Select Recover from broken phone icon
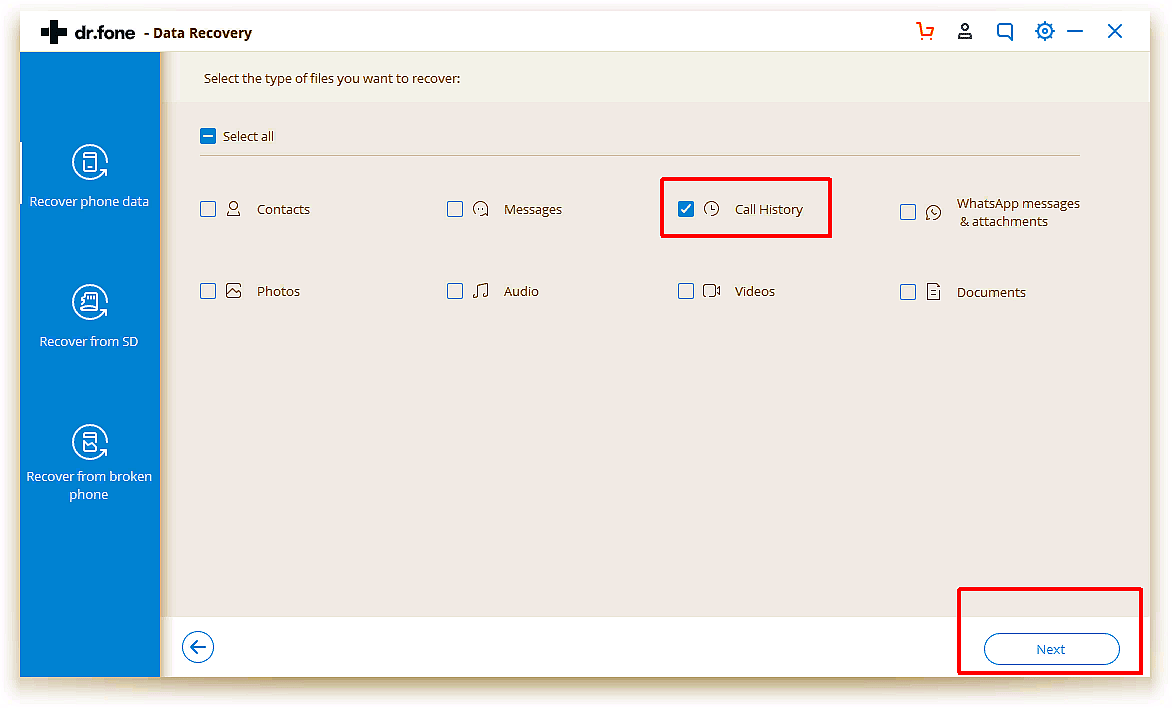Image resolution: width=1172 pixels, height=708 pixels. pyautogui.click(x=90, y=442)
